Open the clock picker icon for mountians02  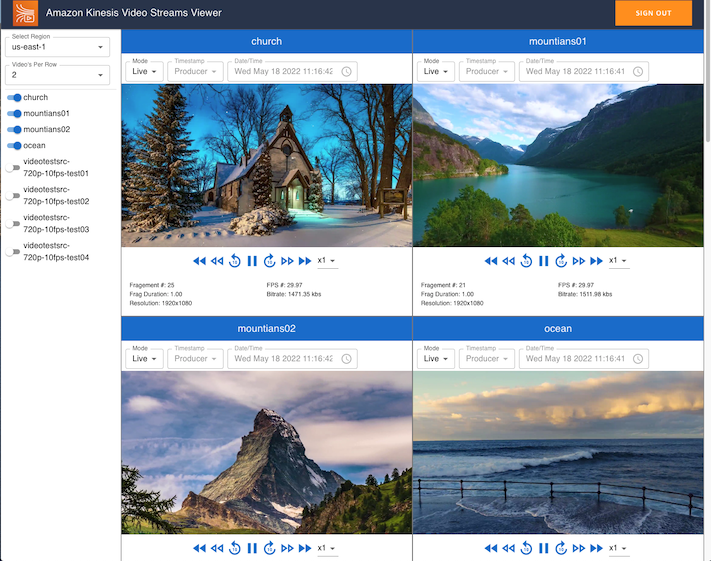[x=346, y=359]
